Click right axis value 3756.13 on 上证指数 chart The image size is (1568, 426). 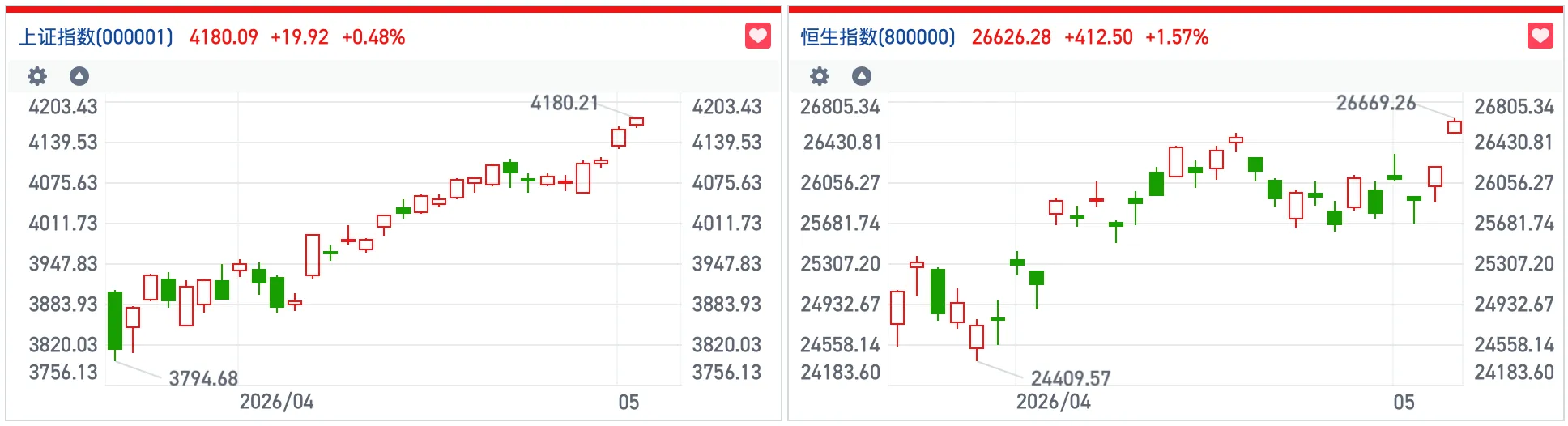point(726,373)
